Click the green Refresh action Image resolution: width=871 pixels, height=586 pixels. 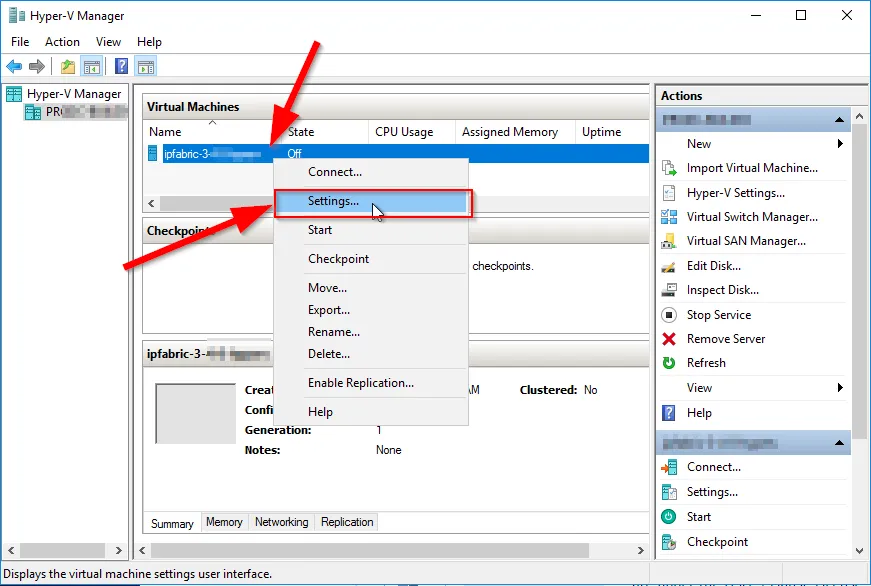point(706,363)
